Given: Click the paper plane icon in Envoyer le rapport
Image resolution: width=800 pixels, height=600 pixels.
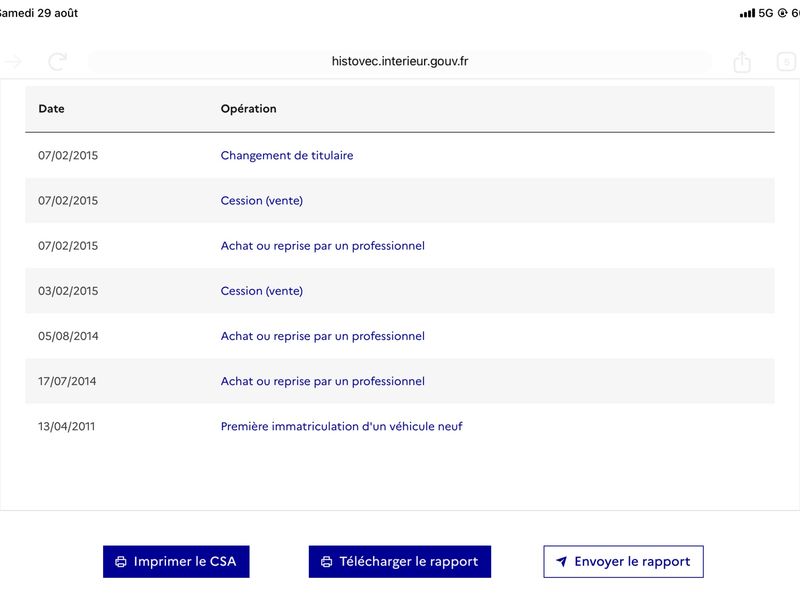Looking at the screenshot, I should 561,562.
